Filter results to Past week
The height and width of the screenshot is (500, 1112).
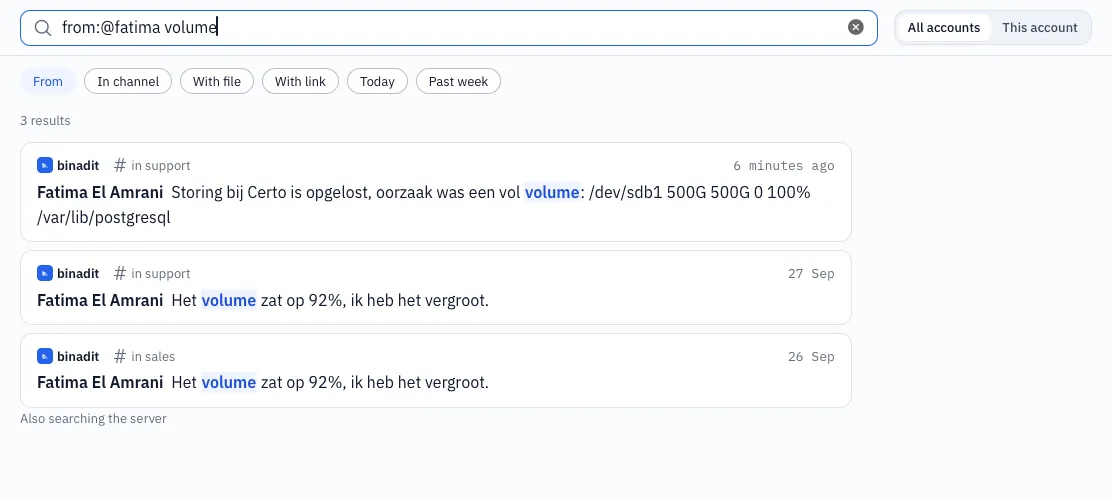(458, 82)
